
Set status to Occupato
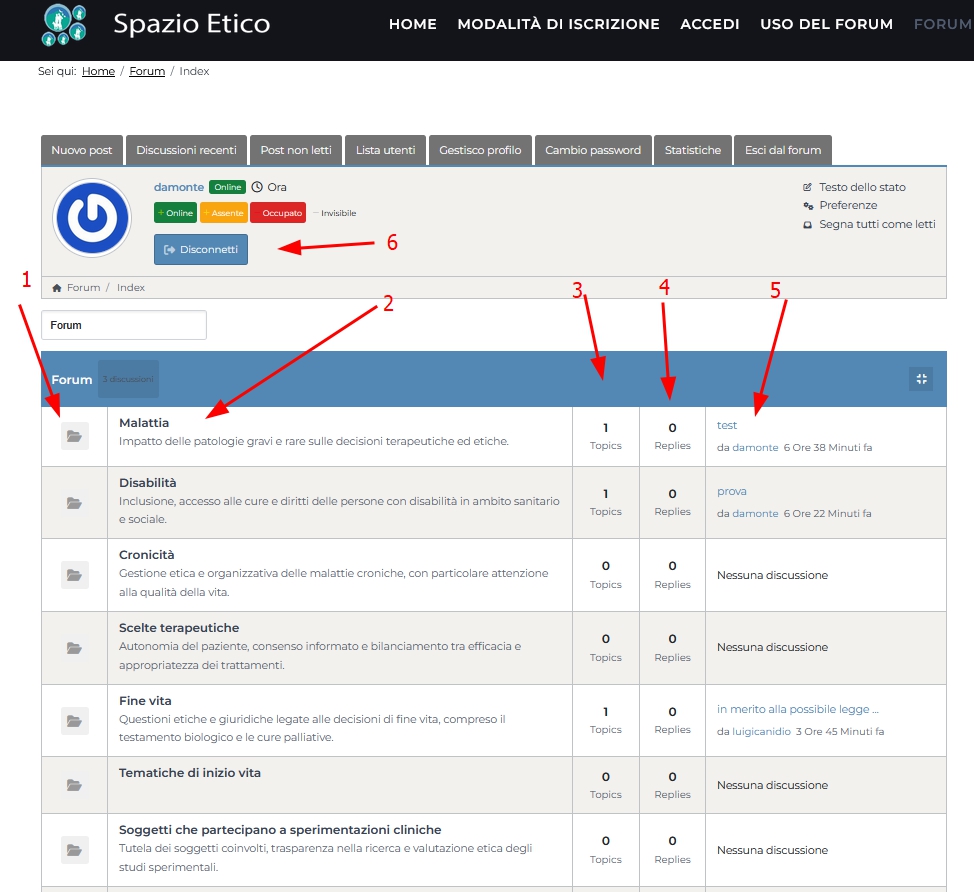click(x=278, y=213)
